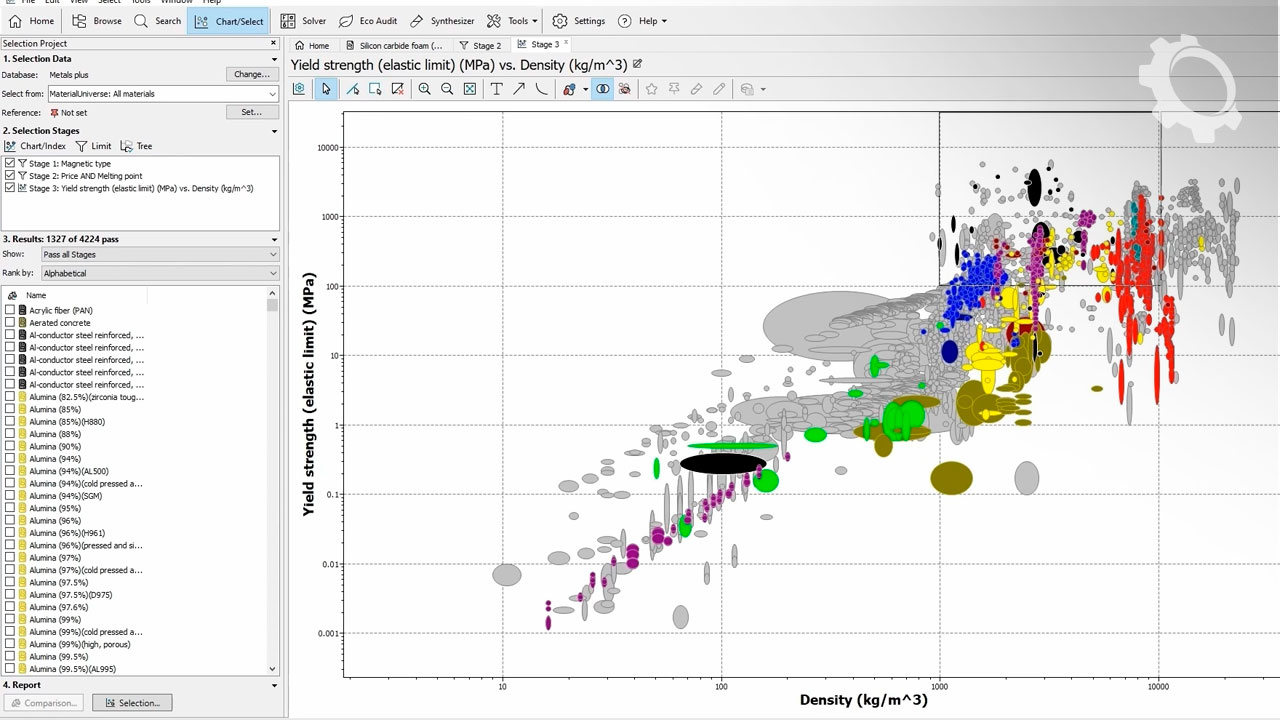Click the zoom-to-fit autoscale icon
1280x720 pixels.
click(x=469, y=89)
